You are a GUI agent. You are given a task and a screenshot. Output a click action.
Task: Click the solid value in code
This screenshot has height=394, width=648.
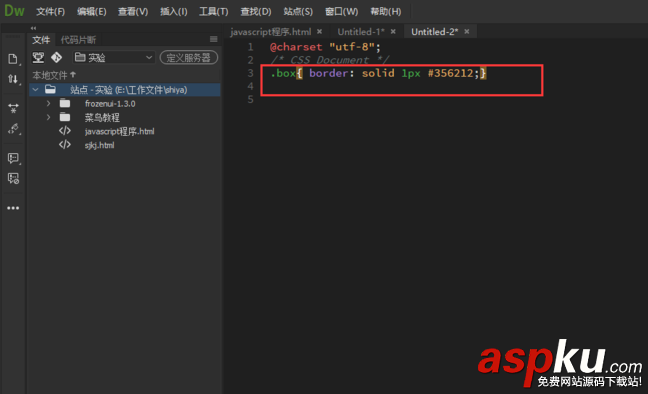point(378,74)
